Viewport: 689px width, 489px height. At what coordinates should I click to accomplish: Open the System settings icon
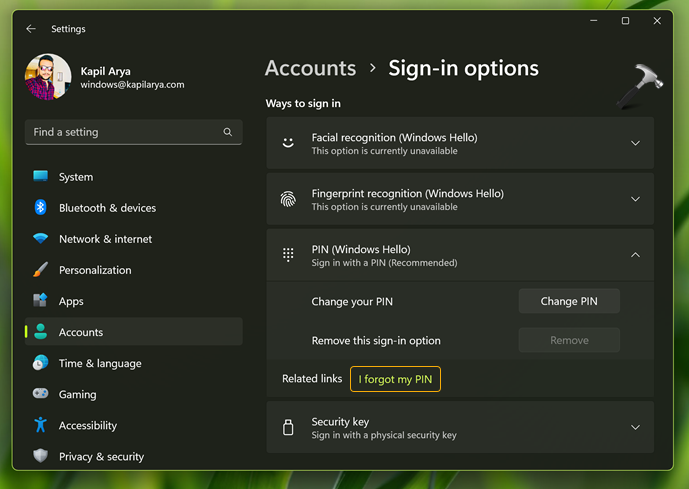pos(40,177)
